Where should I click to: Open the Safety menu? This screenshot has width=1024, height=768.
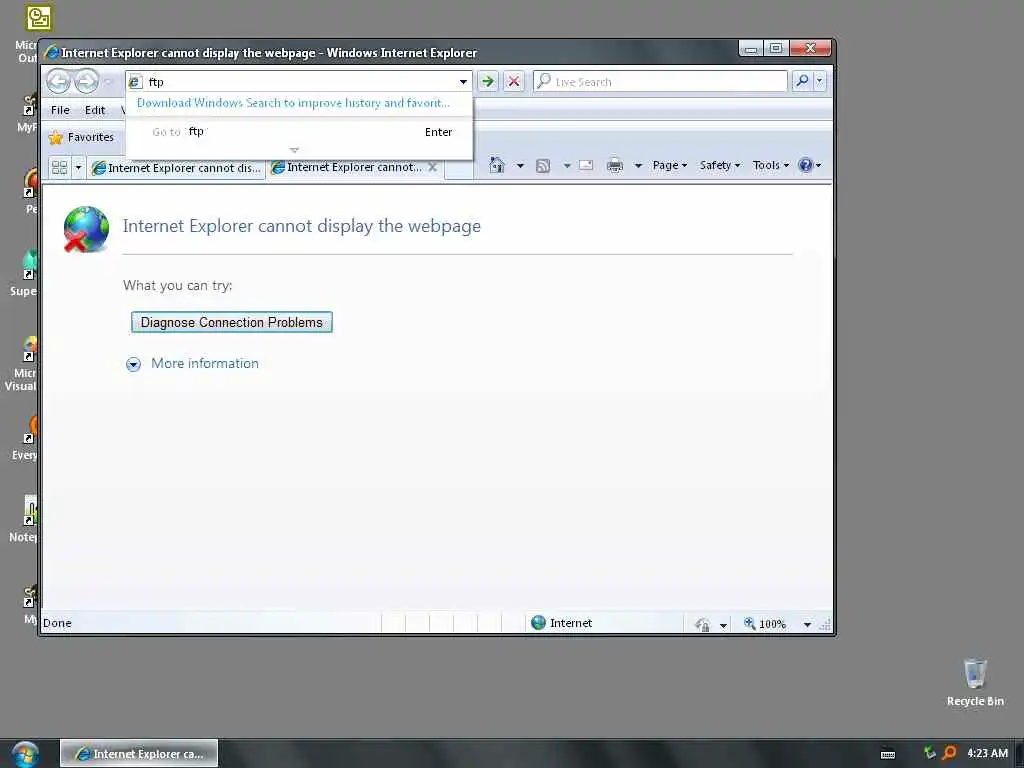coord(720,165)
